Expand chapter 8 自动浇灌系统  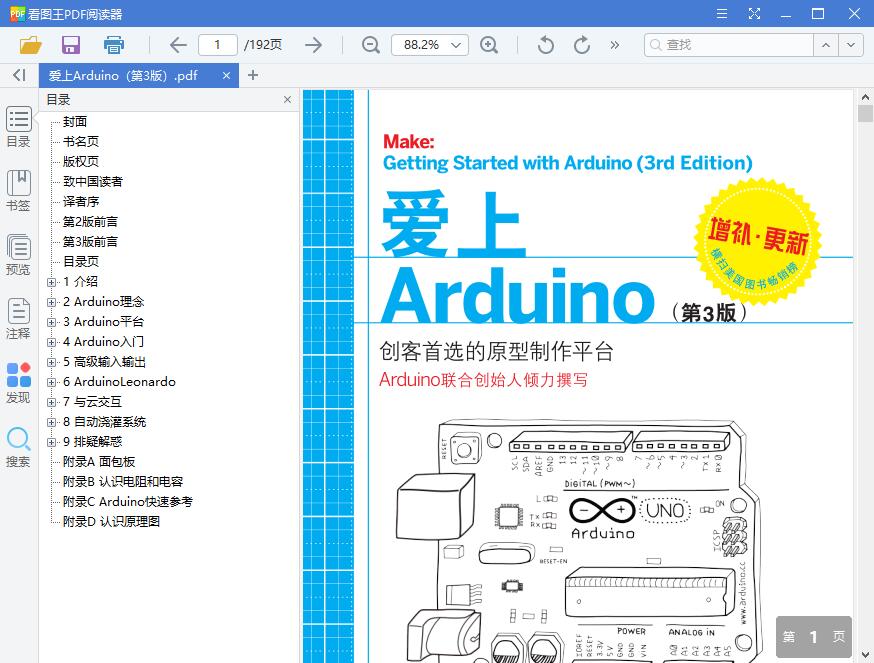(x=51, y=422)
